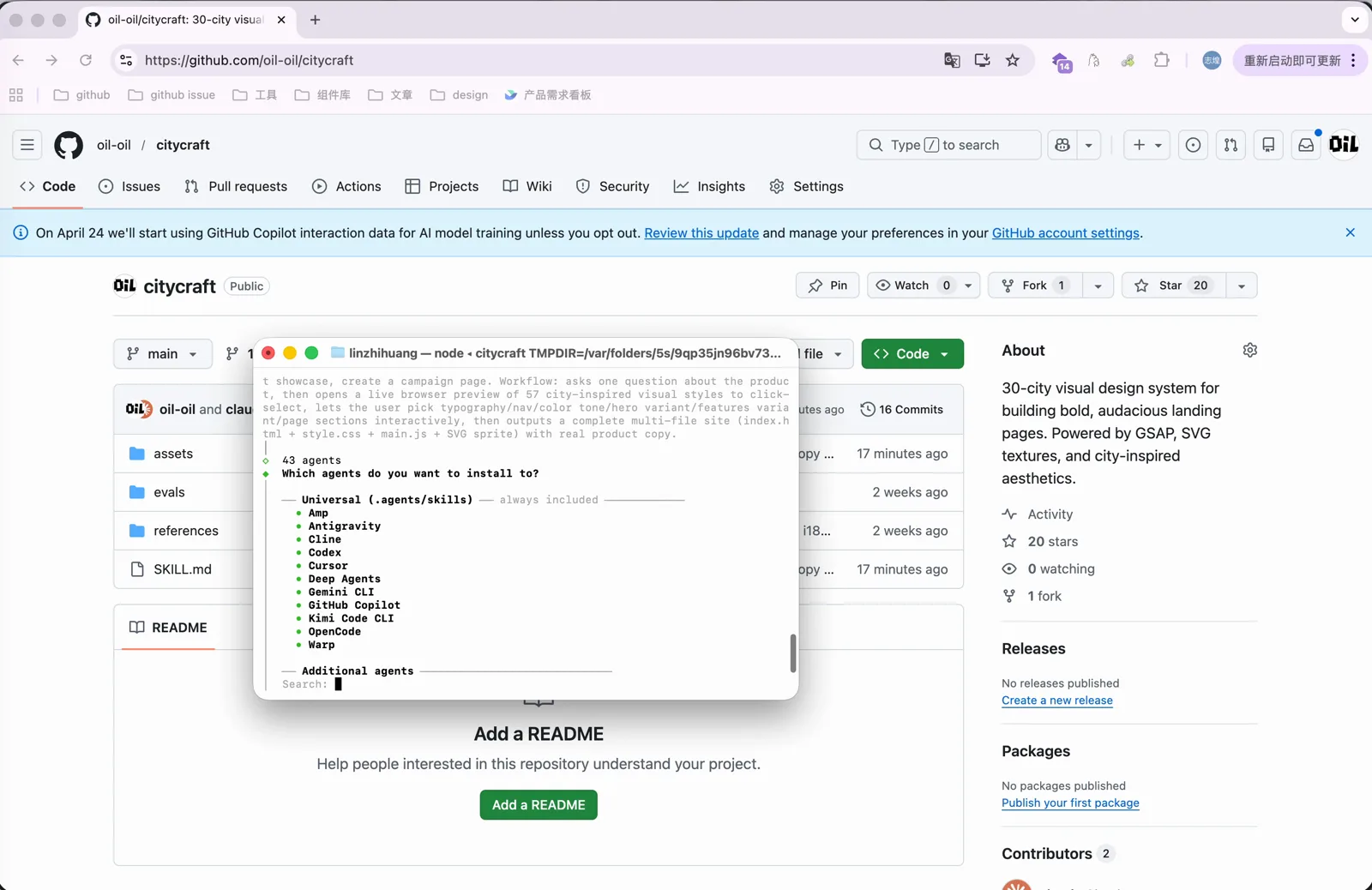Open the evals folder
Image resolution: width=1372 pixels, height=890 pixels.
169,492
